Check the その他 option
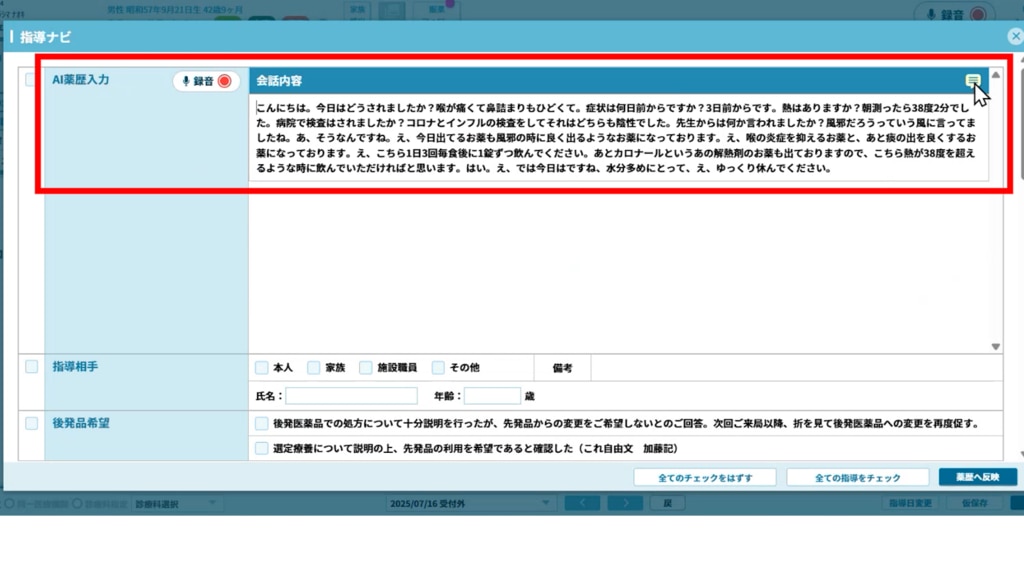This screenshot has height=576, width=1024. pyautogui.click(x=438, y=368)
